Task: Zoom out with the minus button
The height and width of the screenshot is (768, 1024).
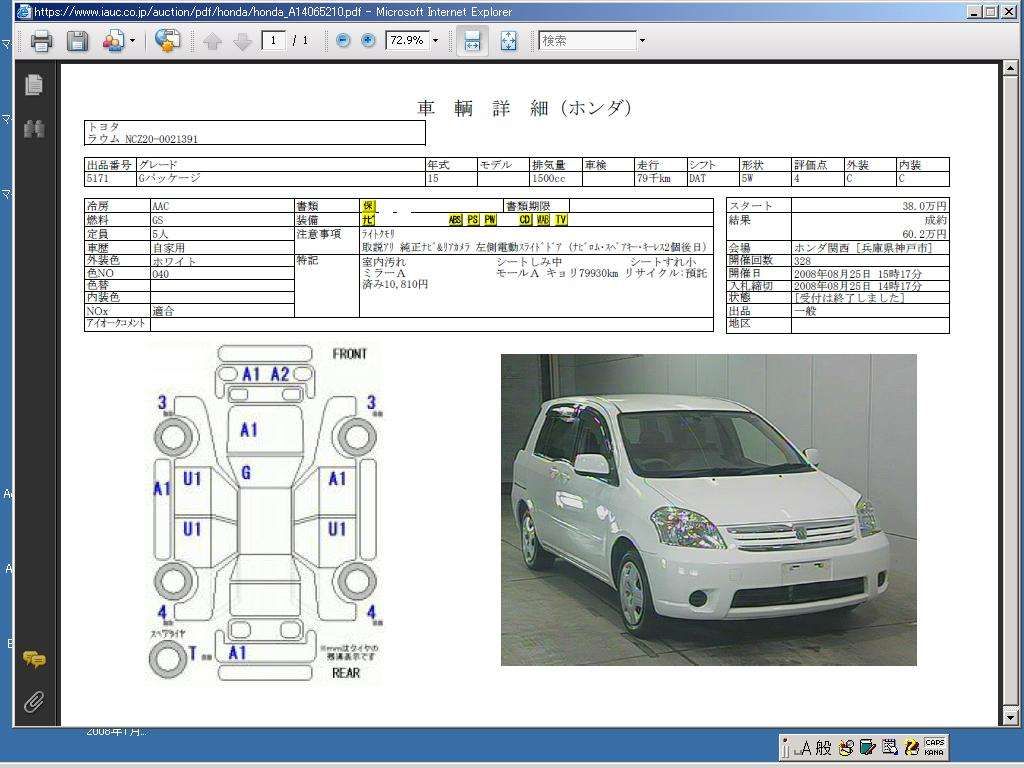Action: [x=343, y=40]
